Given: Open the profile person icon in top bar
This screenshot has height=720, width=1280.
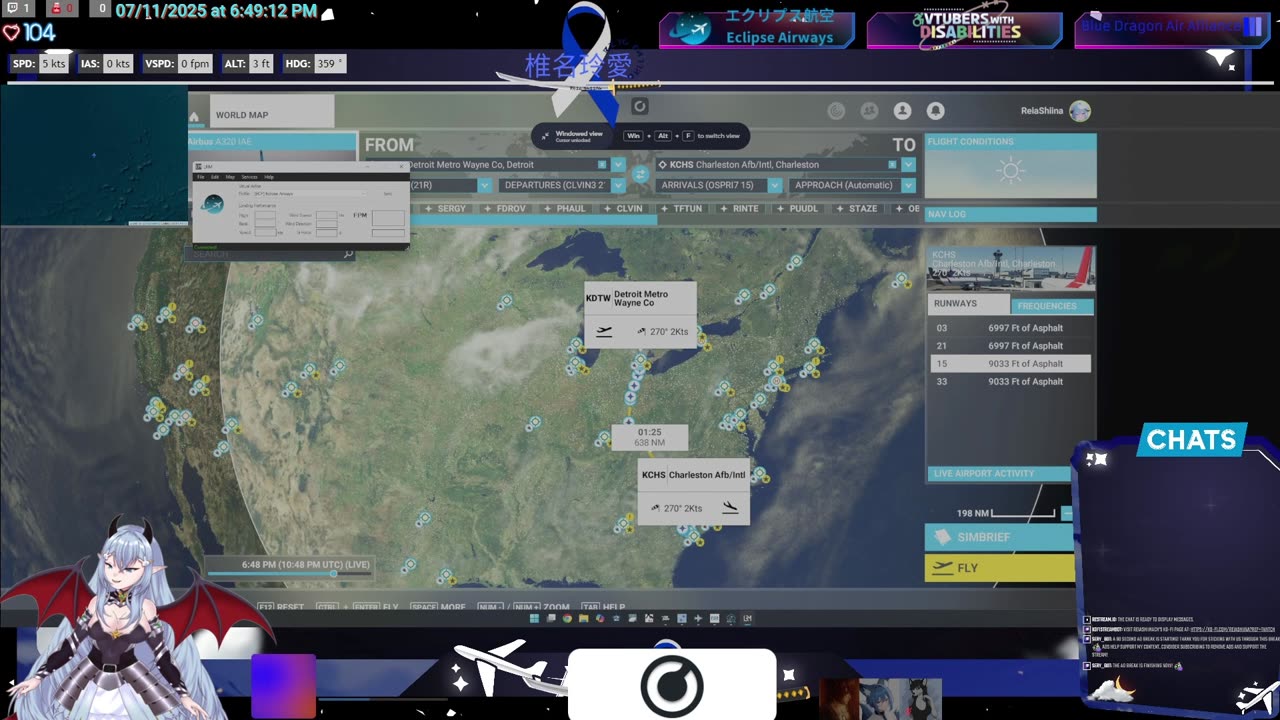Looking at the screenshot, I should point(902,111).
